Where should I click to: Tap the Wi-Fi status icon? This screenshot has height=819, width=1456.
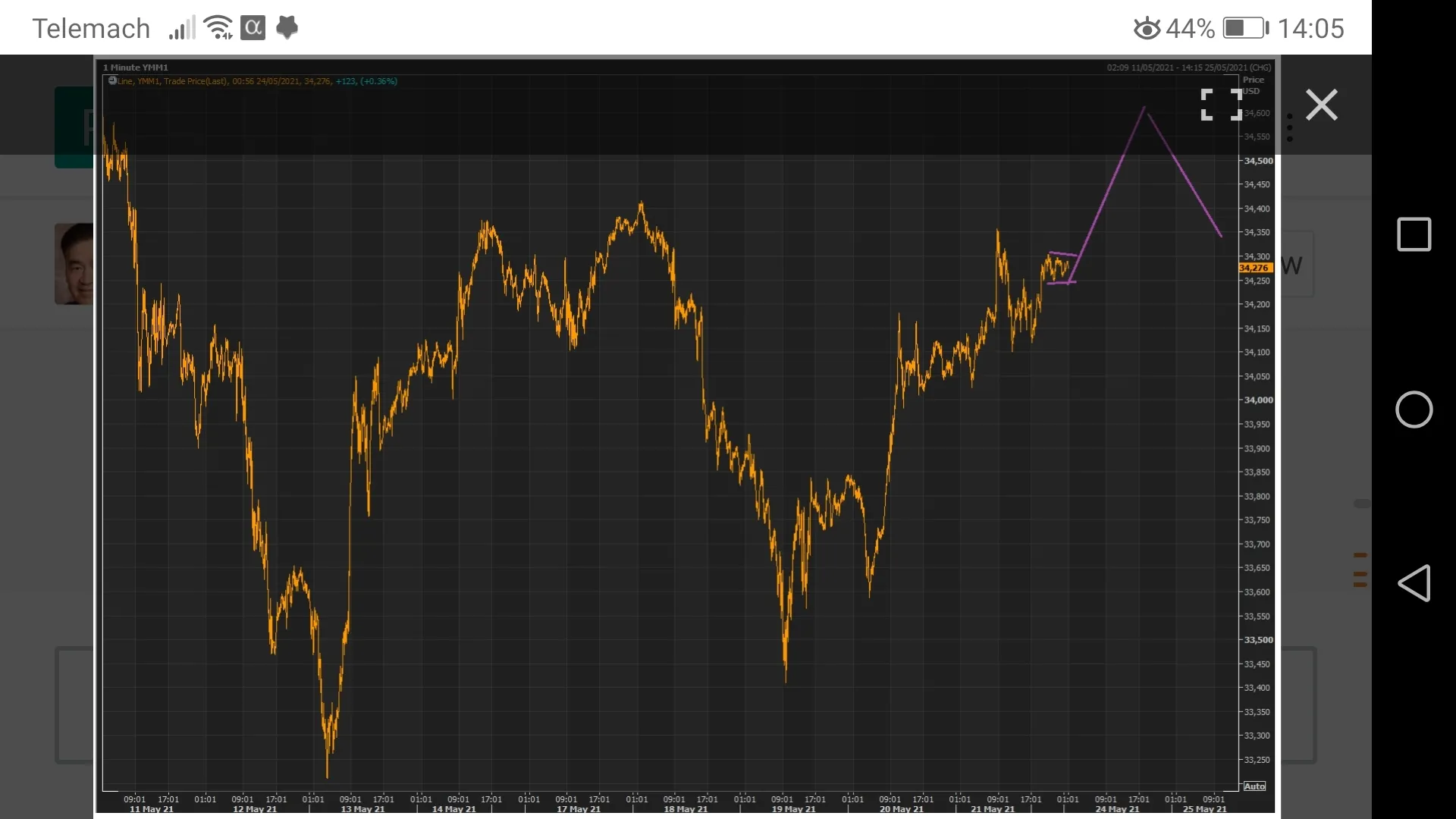[218, 28]
